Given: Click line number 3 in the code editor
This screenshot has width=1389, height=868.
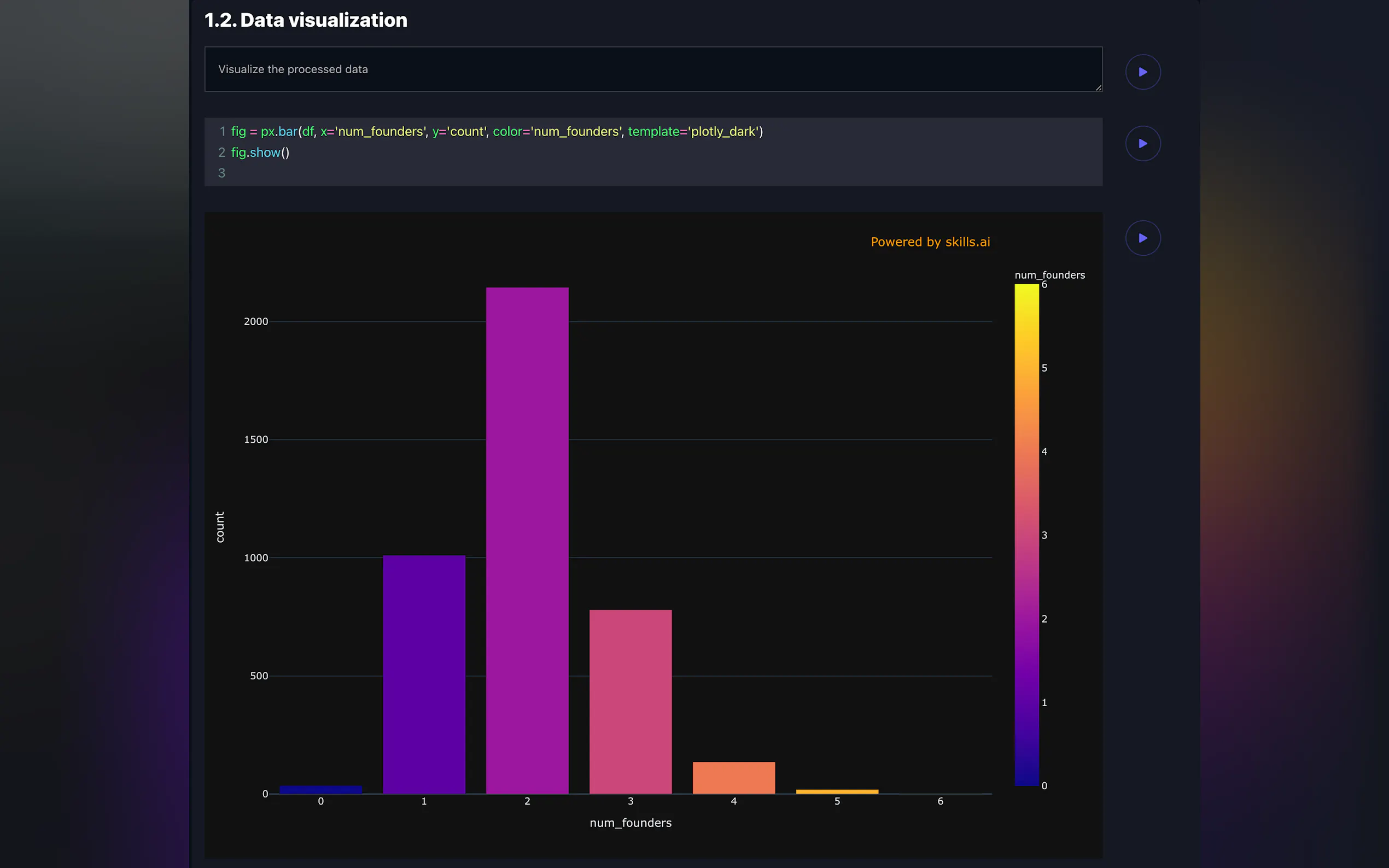Looking at the screenshot, I should click(x=221, y=173).
